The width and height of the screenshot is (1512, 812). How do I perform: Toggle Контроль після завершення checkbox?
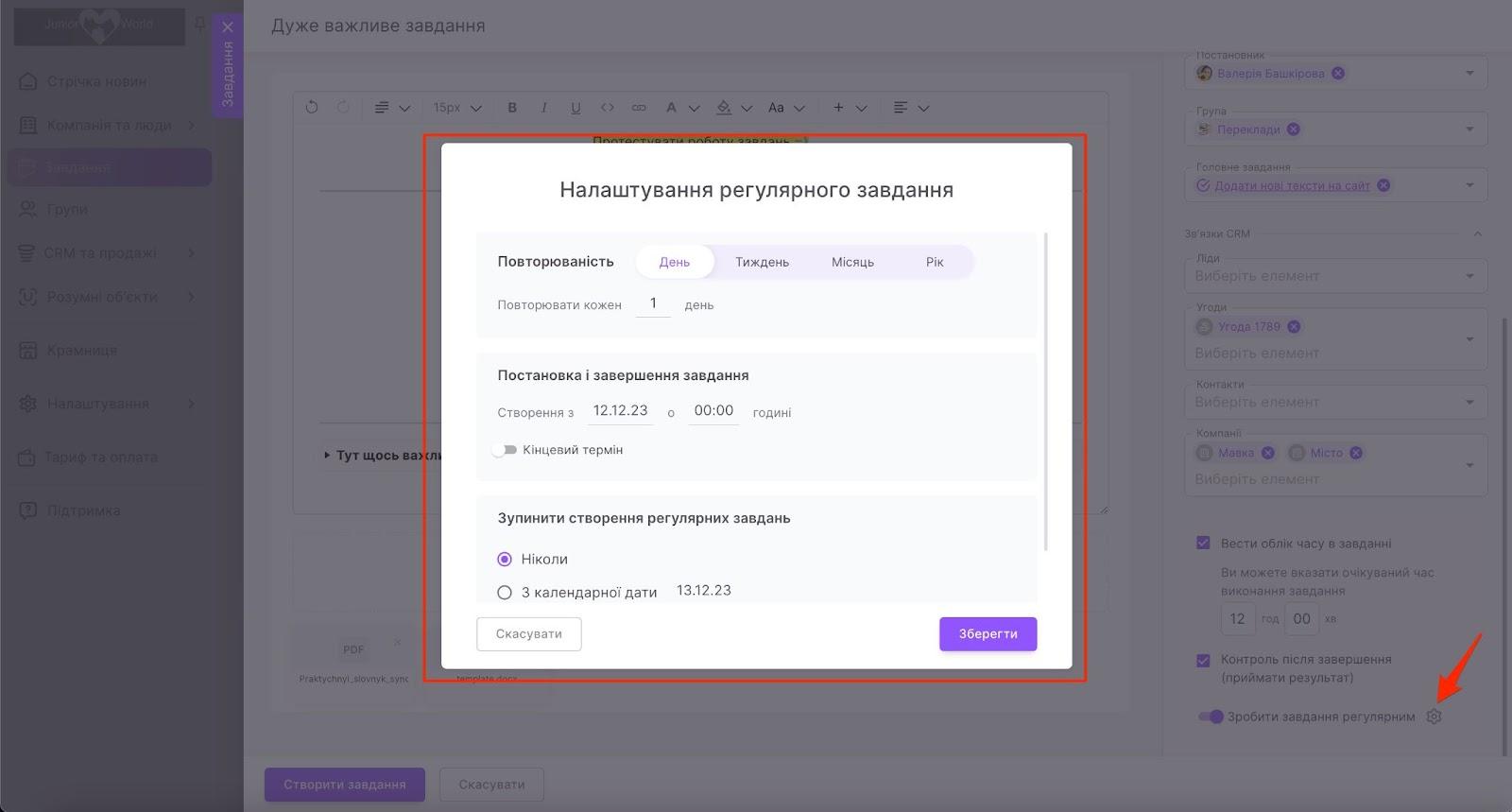coord(1203,661)
